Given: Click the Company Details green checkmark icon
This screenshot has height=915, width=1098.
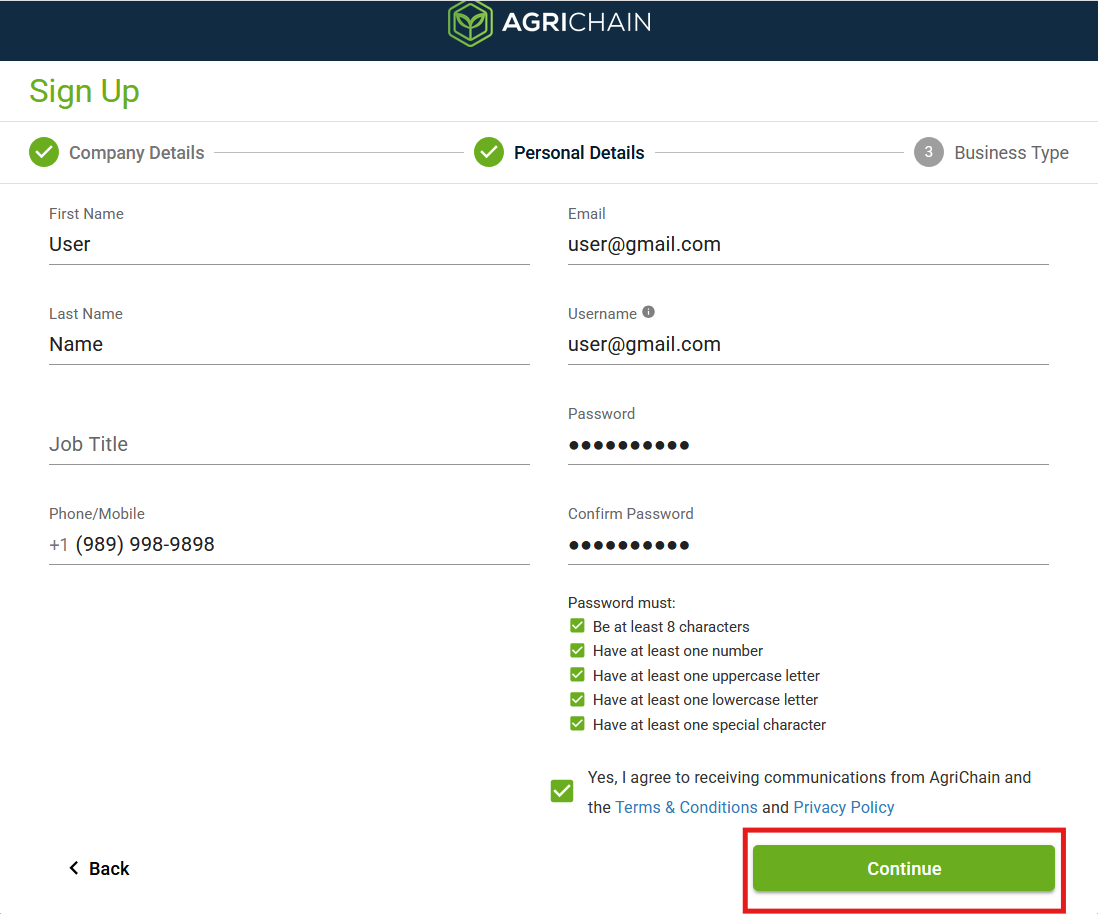Looking at the screenshot, I should tap(43, 152).
